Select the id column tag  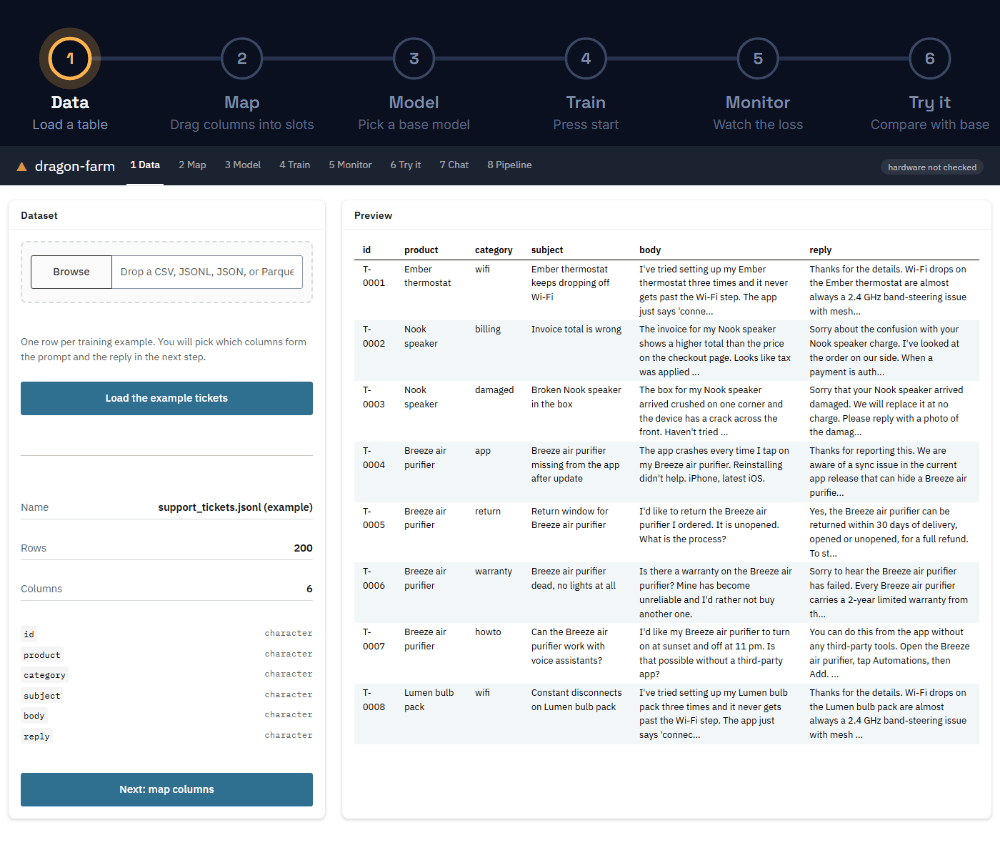29,634
